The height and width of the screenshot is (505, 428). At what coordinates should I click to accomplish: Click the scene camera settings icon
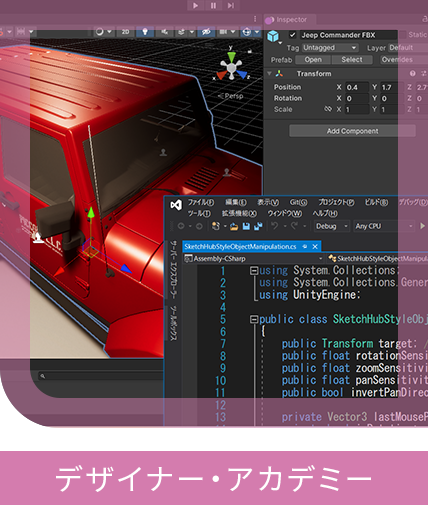[x=223, y=32]
